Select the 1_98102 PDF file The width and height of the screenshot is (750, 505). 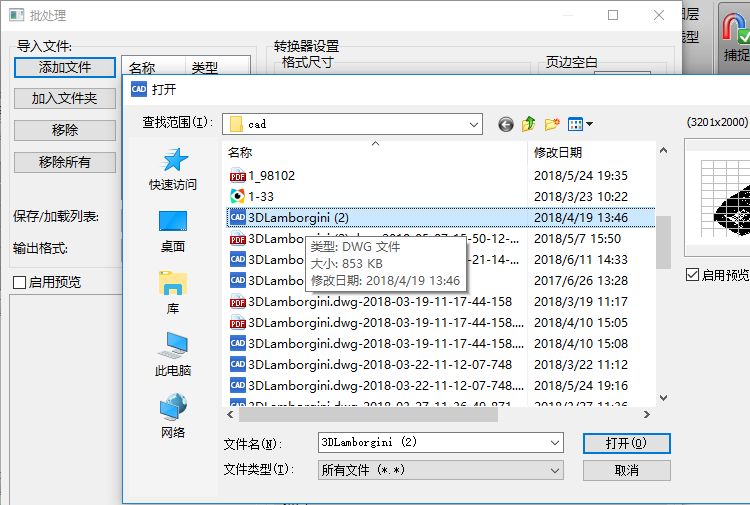point(271,175)
